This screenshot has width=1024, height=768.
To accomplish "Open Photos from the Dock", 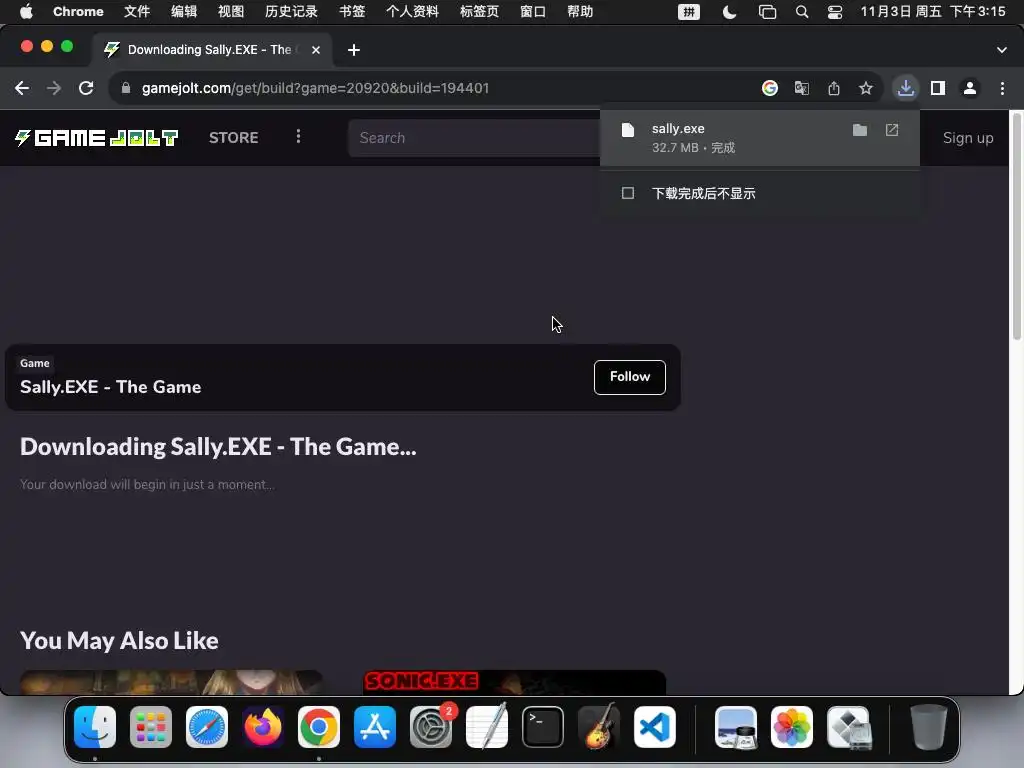I will coord(792,727).
